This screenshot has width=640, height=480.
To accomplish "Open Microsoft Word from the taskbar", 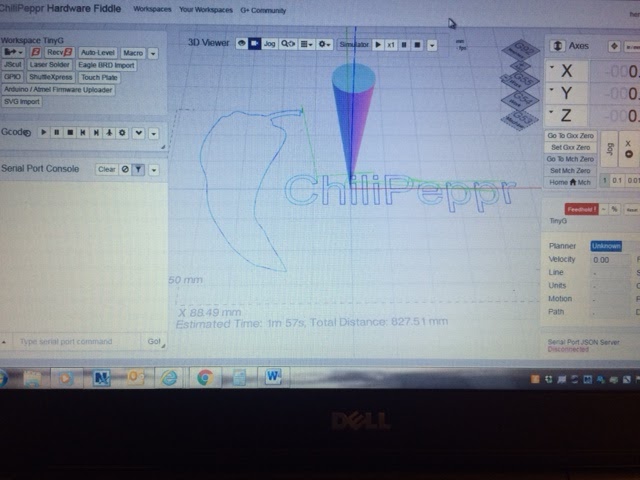I will 274,377.
